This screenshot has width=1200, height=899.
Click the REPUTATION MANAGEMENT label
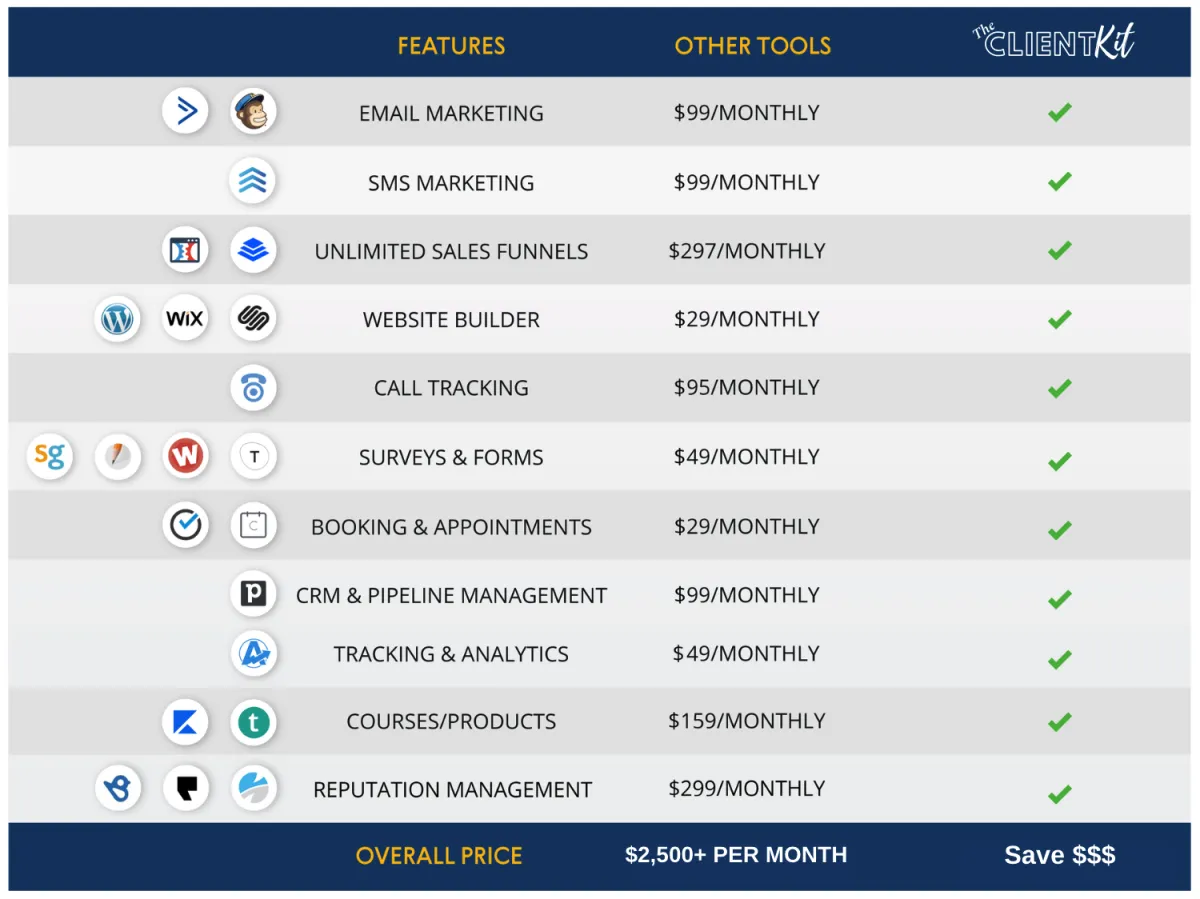pos(452,790)
